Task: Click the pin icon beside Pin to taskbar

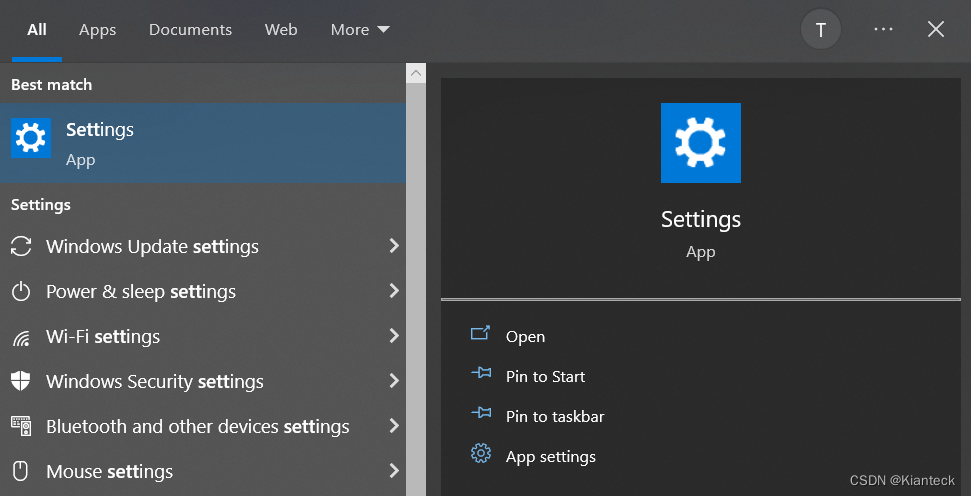Action: [481, 413]
